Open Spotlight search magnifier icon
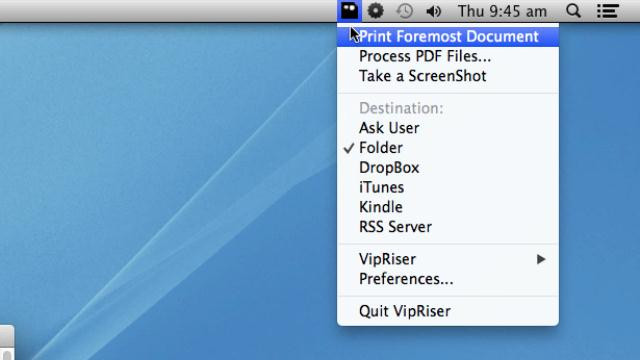Viewport: 640px width, 360px height. (573, 11)
